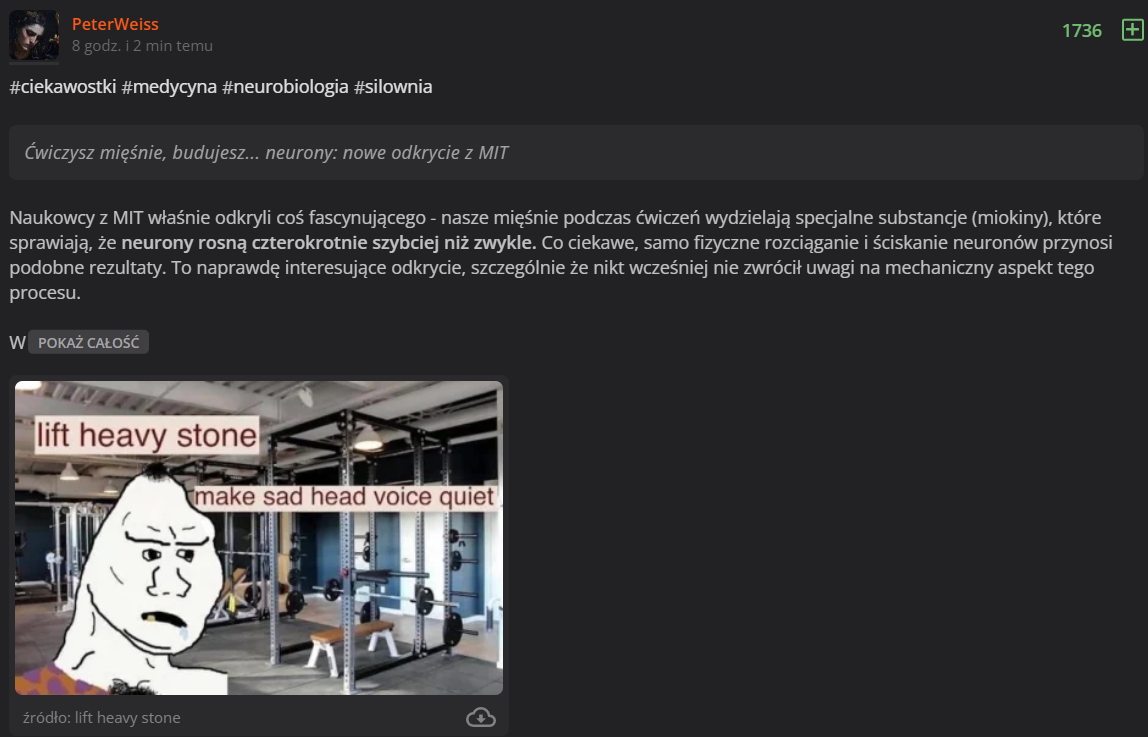The height and width of the screenshot is (737, 1148).
Task: Open PeterWeiss's avatar picture
Action: [x=34, y=35]
